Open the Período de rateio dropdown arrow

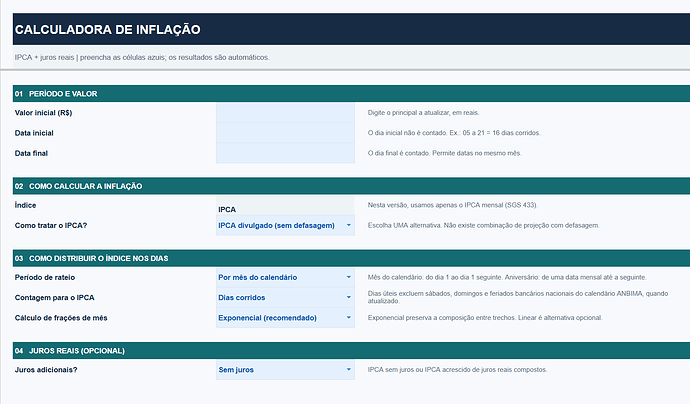tap(349, 277)
